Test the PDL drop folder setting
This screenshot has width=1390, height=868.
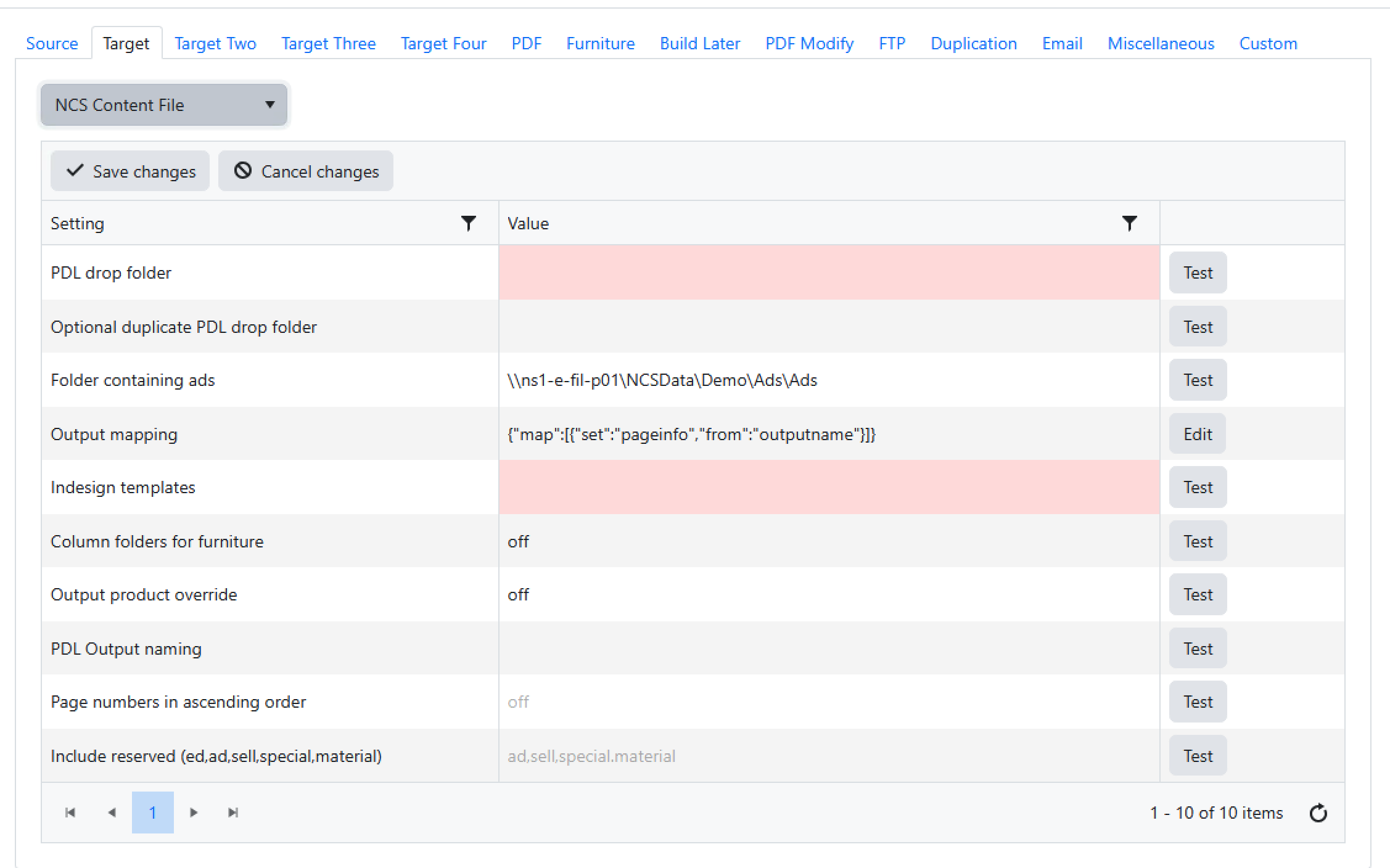click(x=1198, y=272)
